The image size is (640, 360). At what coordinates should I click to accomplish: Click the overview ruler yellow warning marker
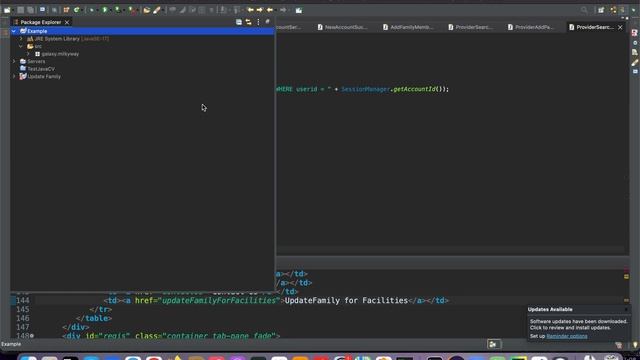coord(626,276)
